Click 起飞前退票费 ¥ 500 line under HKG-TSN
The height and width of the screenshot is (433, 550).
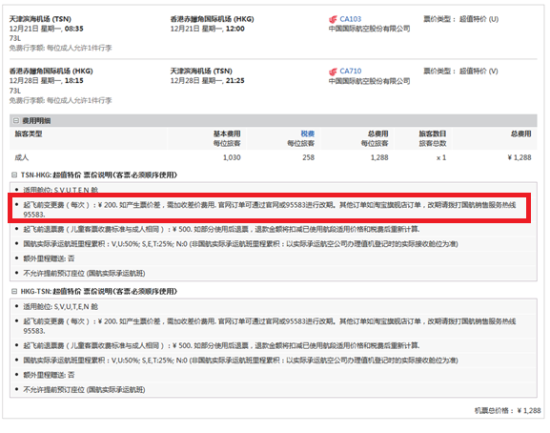tap(221, 346)
